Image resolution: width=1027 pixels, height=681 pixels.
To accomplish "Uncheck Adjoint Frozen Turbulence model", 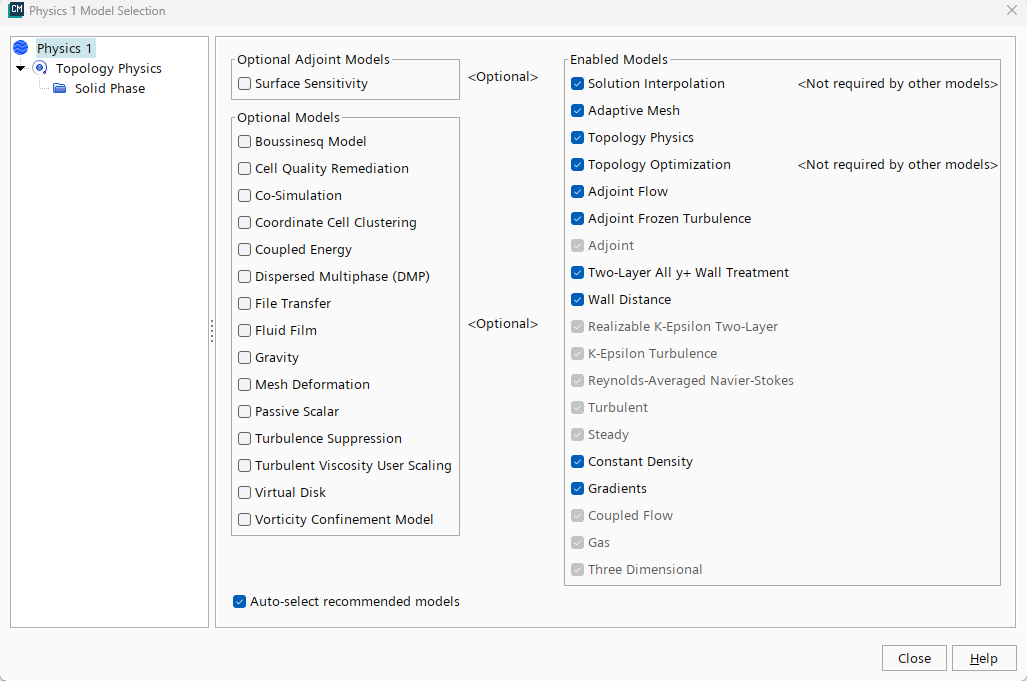I will [x=577, y=219].
